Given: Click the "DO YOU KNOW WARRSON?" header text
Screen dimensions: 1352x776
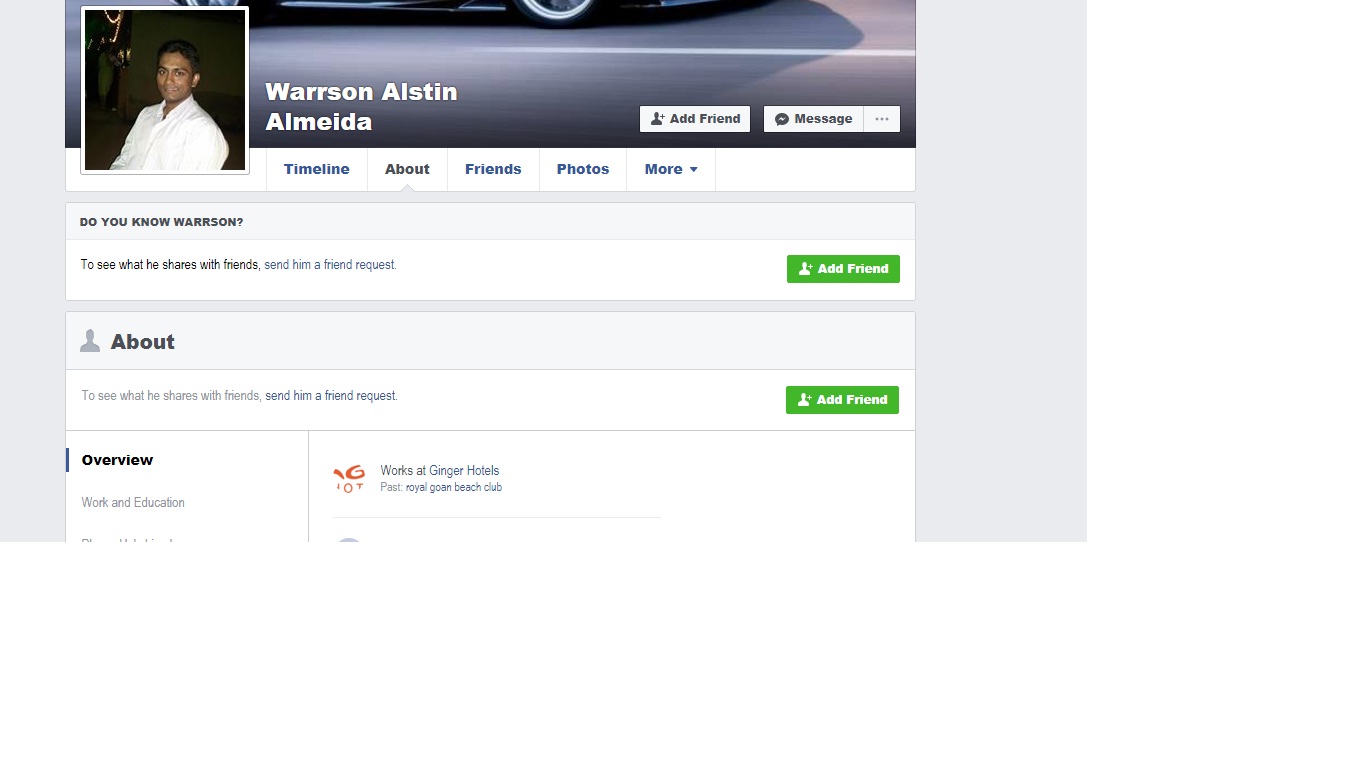Looking at the screenshot, I should point(162,222).
